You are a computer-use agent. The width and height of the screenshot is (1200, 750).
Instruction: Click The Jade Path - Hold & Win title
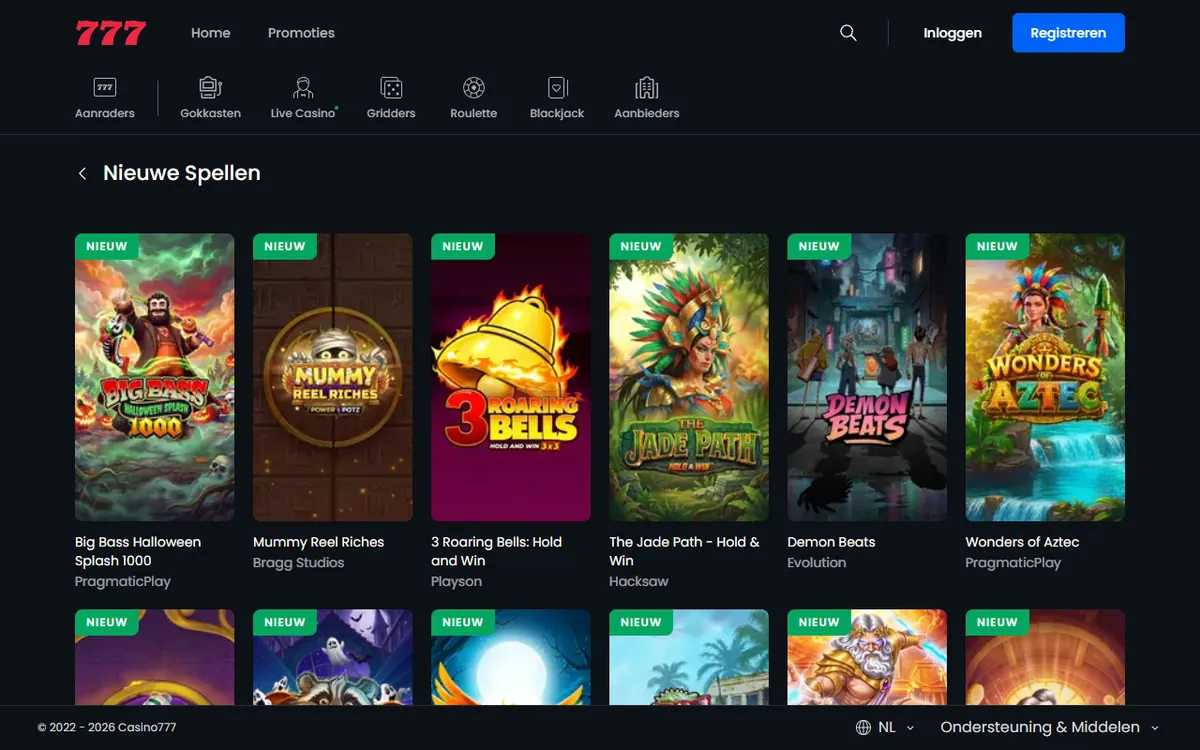(x=684, y=551)
